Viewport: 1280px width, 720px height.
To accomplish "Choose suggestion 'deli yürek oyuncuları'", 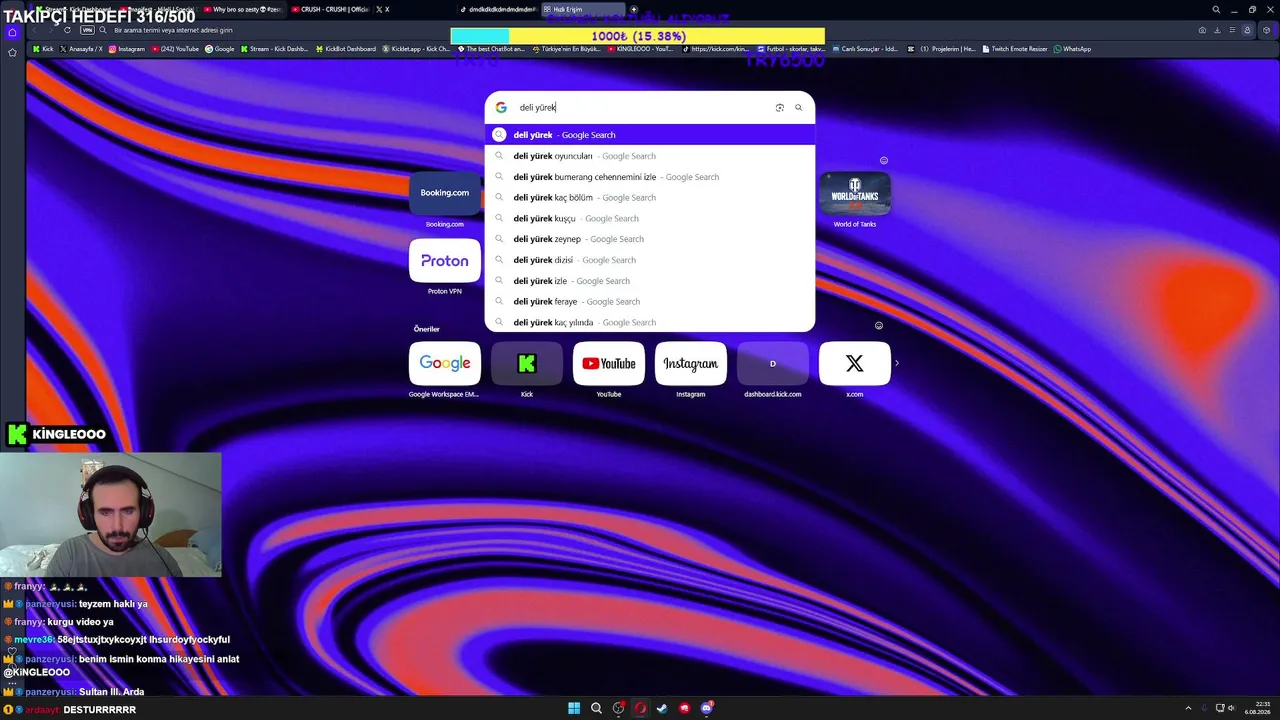I will 650,156.
